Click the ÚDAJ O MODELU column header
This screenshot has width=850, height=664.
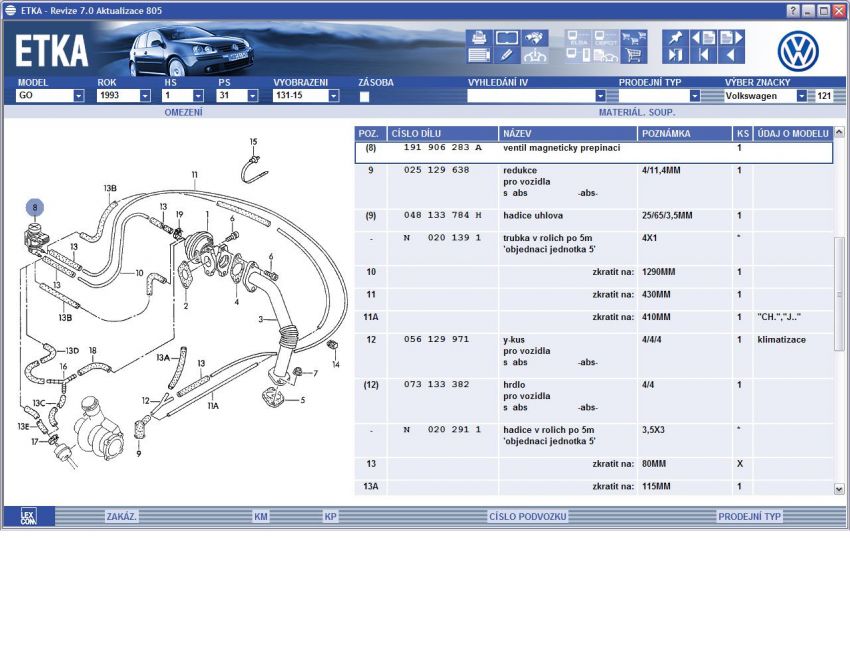click(x=793, y=133)
